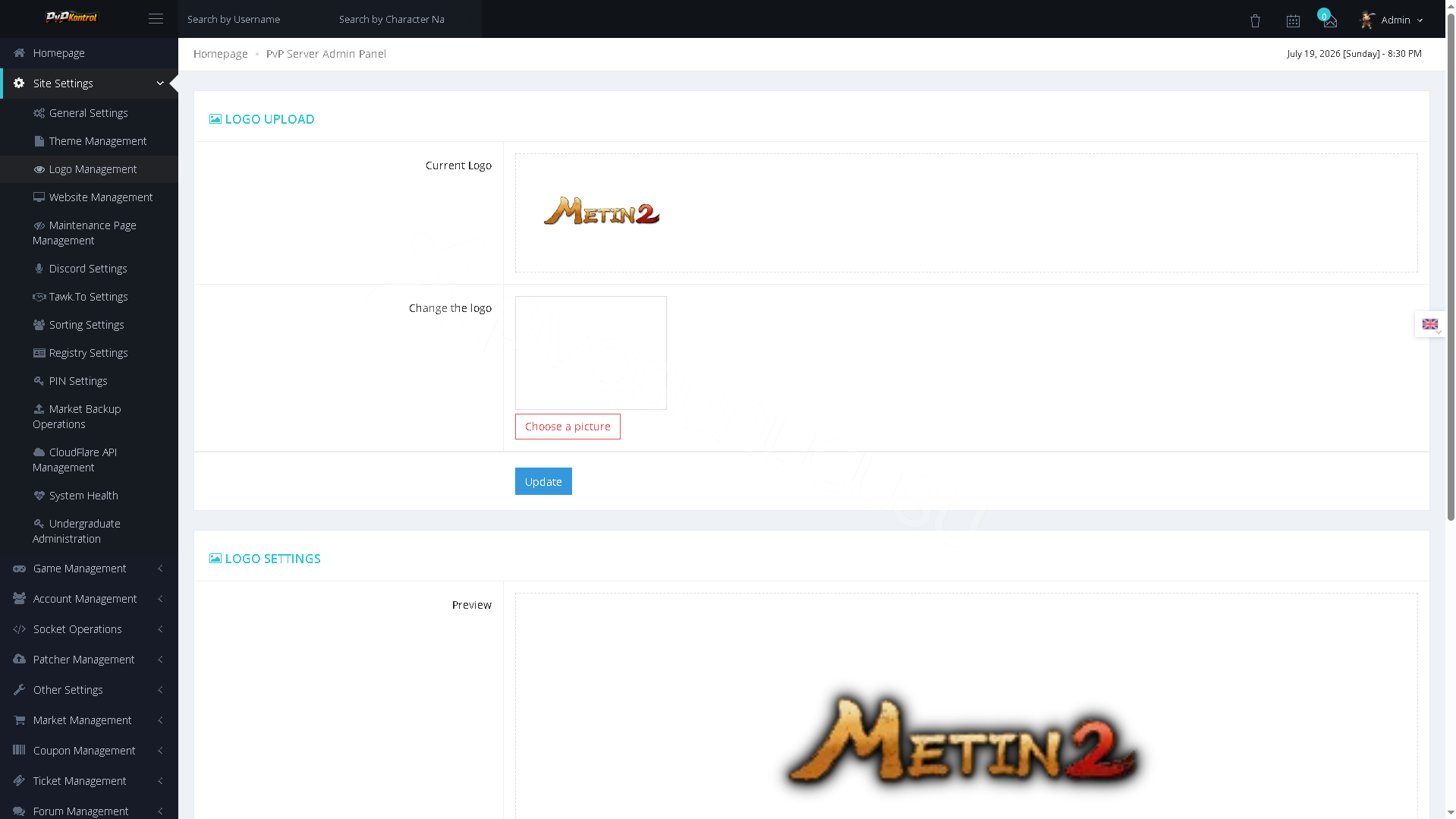Image resolution: width=1456 pixels, height=819 pixels.
Task: Expand Coupon Management section
Action: pyautogui.click(x=89, y=751)
